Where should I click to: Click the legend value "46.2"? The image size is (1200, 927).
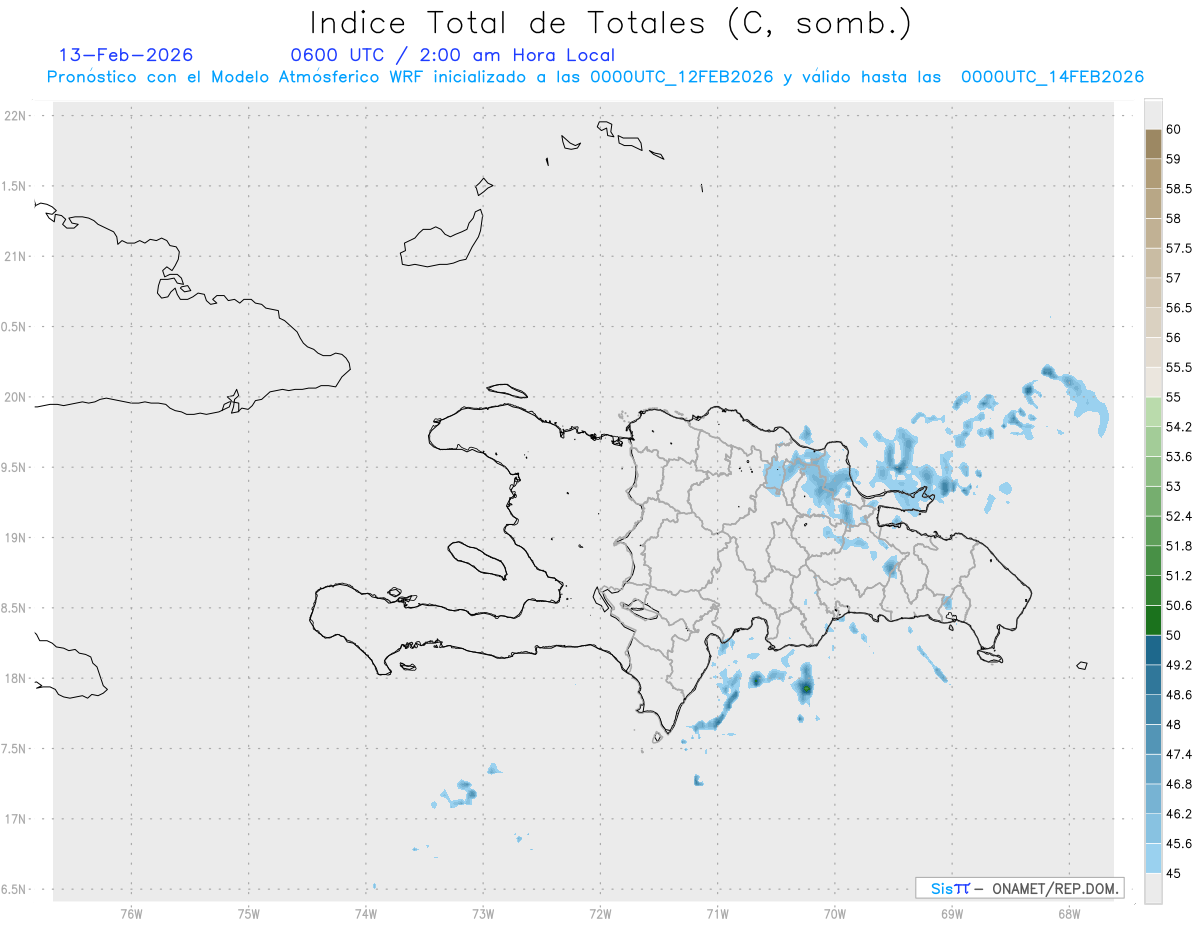click(1178, 814)
